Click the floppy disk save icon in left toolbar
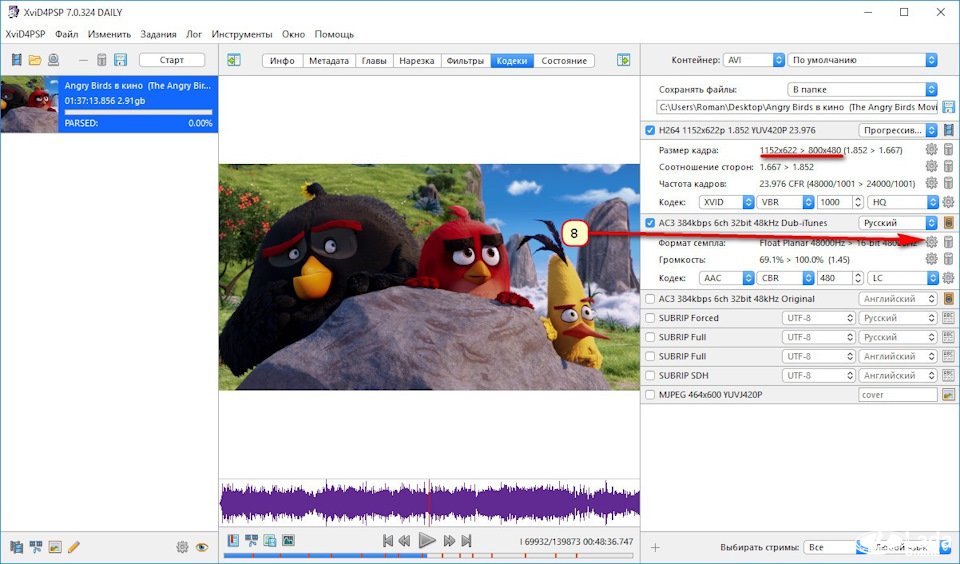The width and height of the screenshot is (960, 564). (120, 60)
